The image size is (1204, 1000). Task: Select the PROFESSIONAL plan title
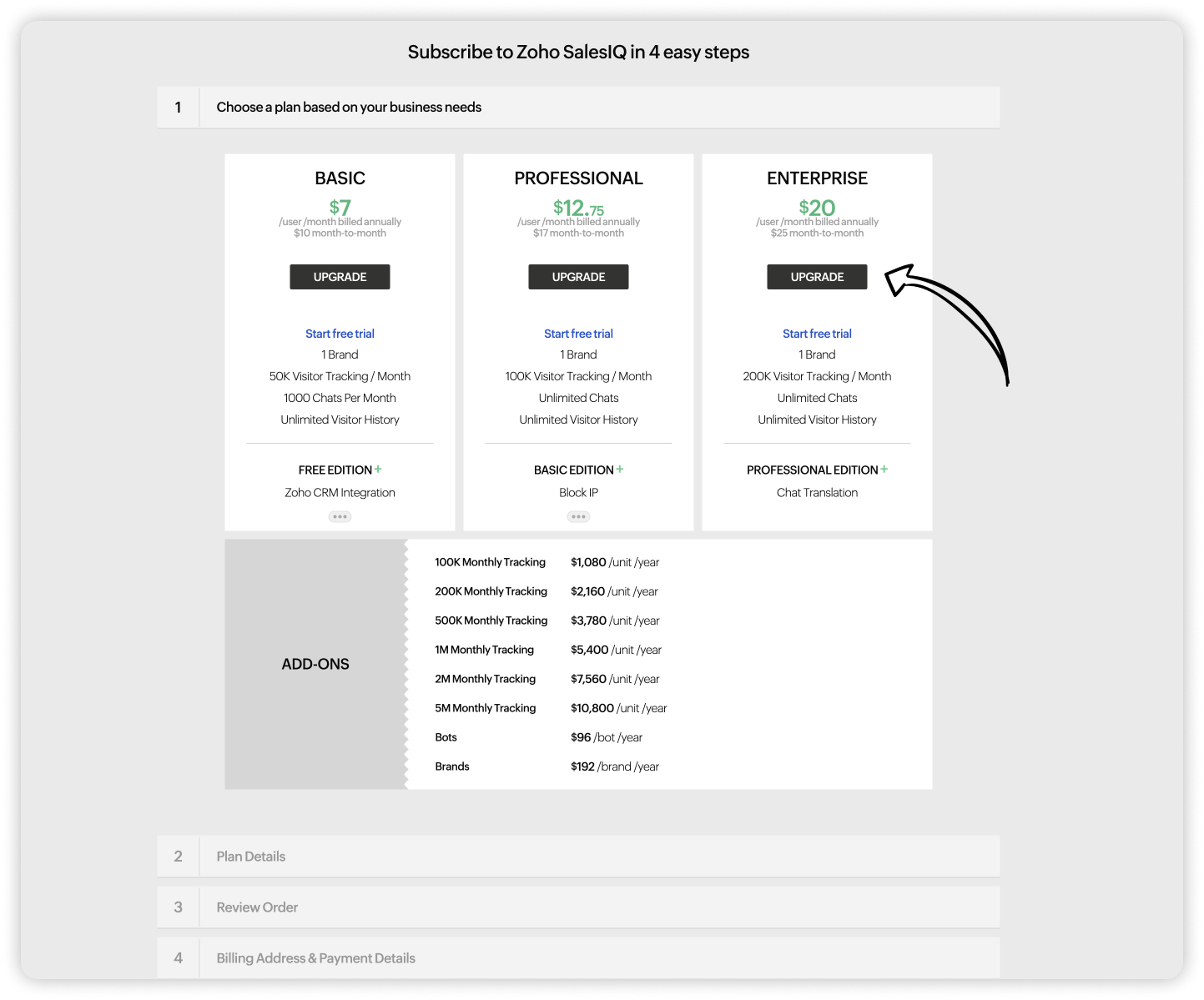(578, 178)
